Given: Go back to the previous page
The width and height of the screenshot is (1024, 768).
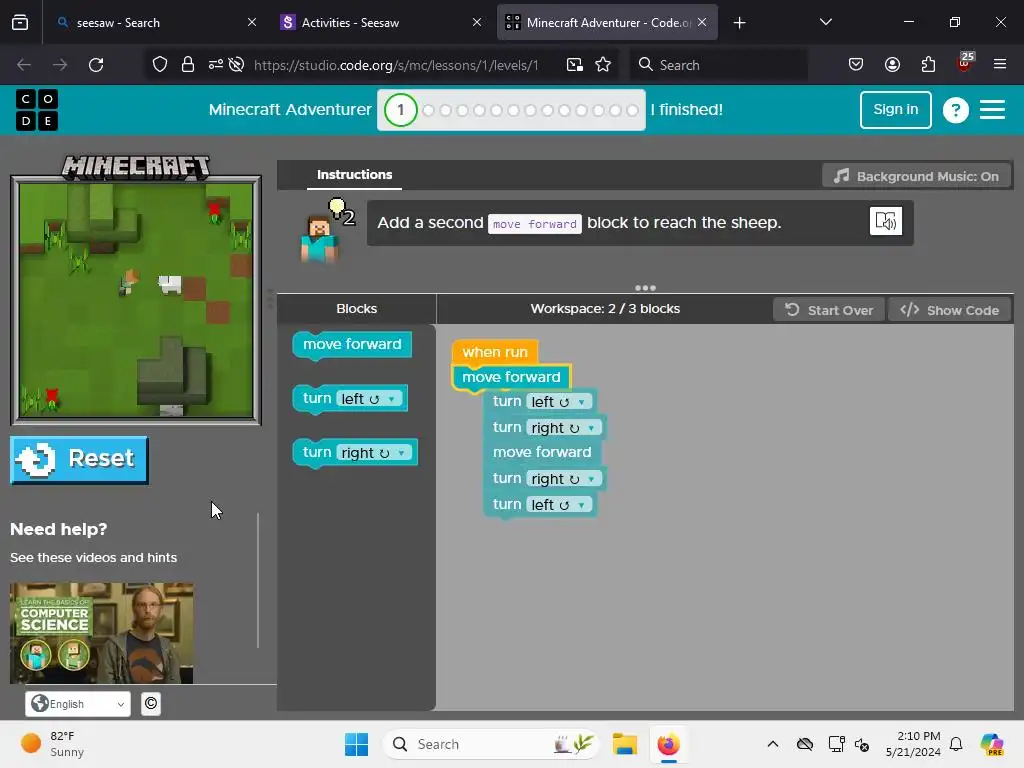Looking at the screenshot, I should 24,65.
